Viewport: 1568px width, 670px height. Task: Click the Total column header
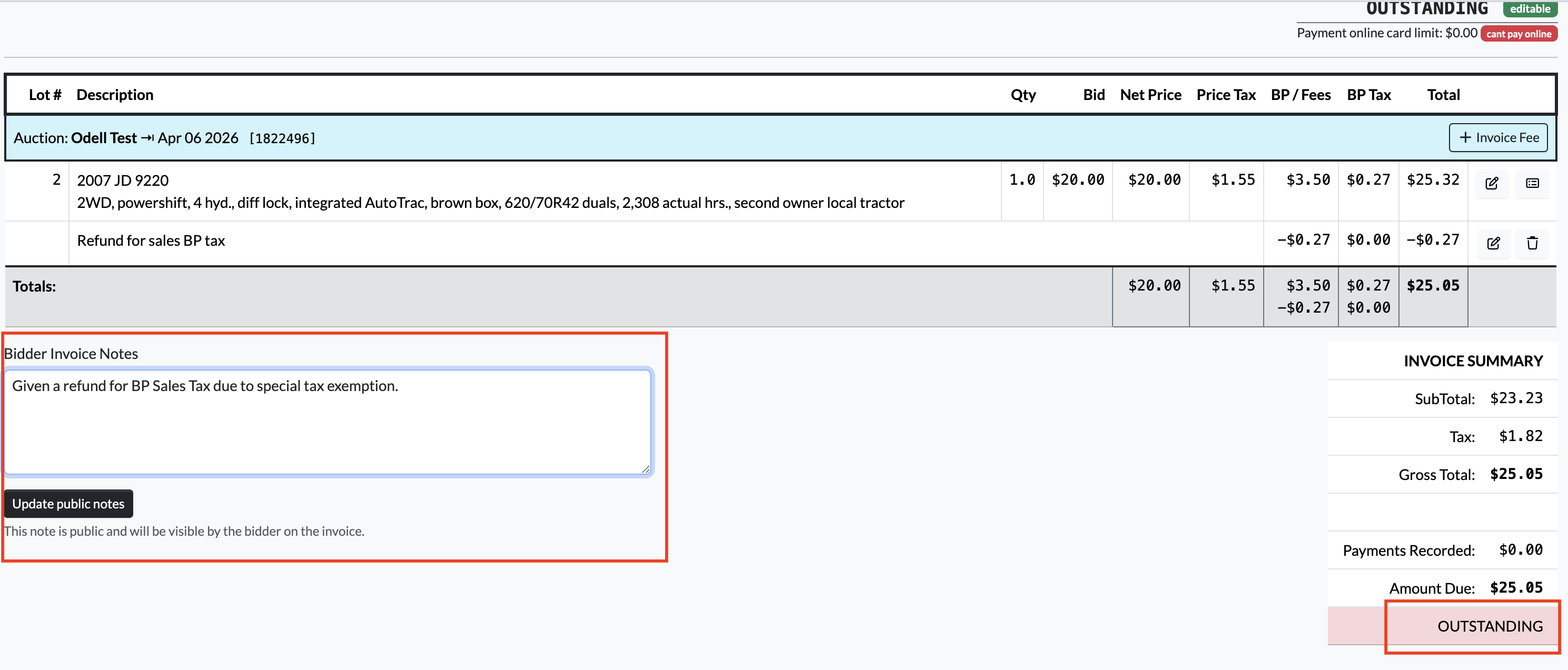[1443, 95]
